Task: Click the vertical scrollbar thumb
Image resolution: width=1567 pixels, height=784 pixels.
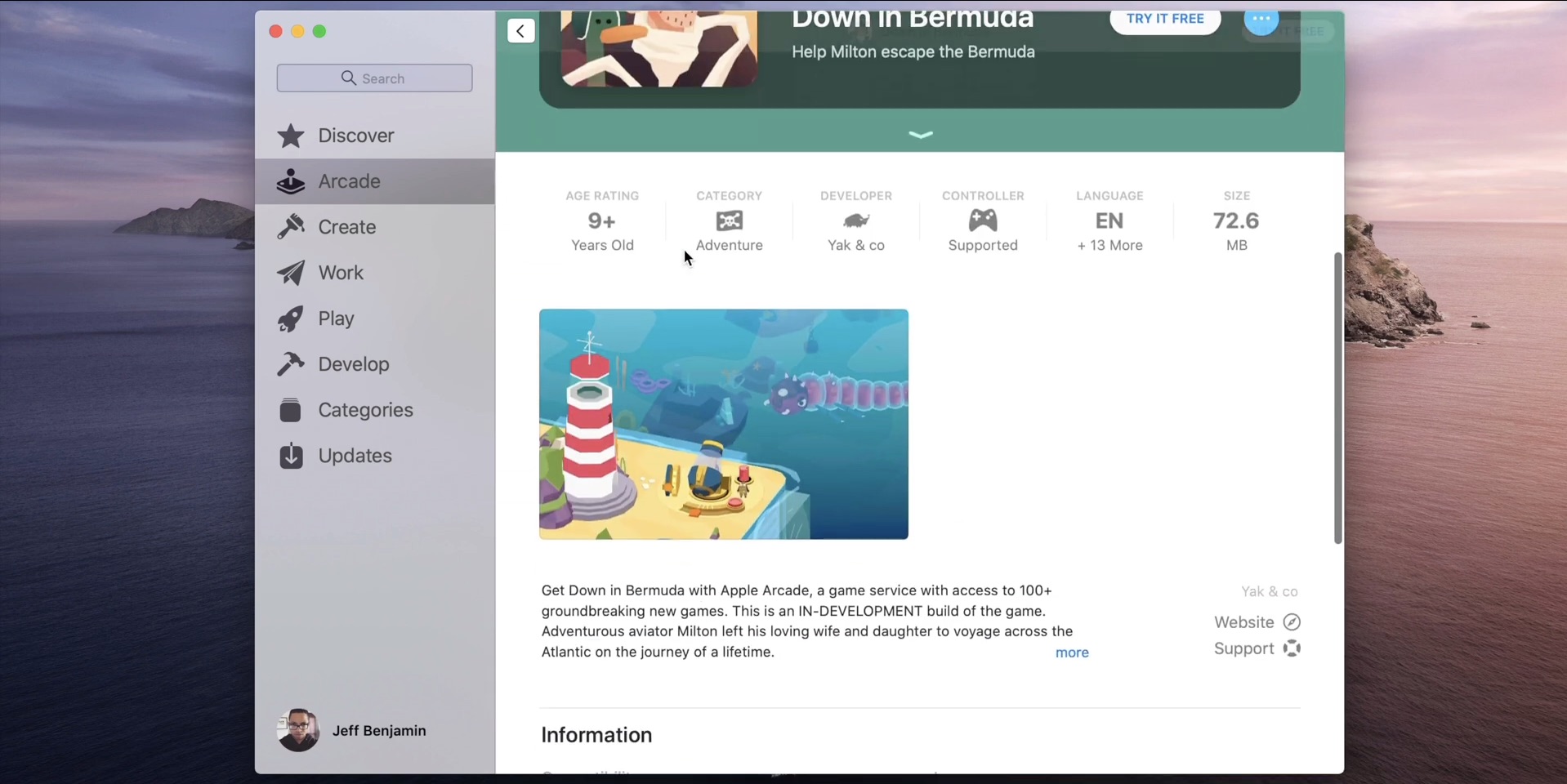Action: tap(1337, 398)
